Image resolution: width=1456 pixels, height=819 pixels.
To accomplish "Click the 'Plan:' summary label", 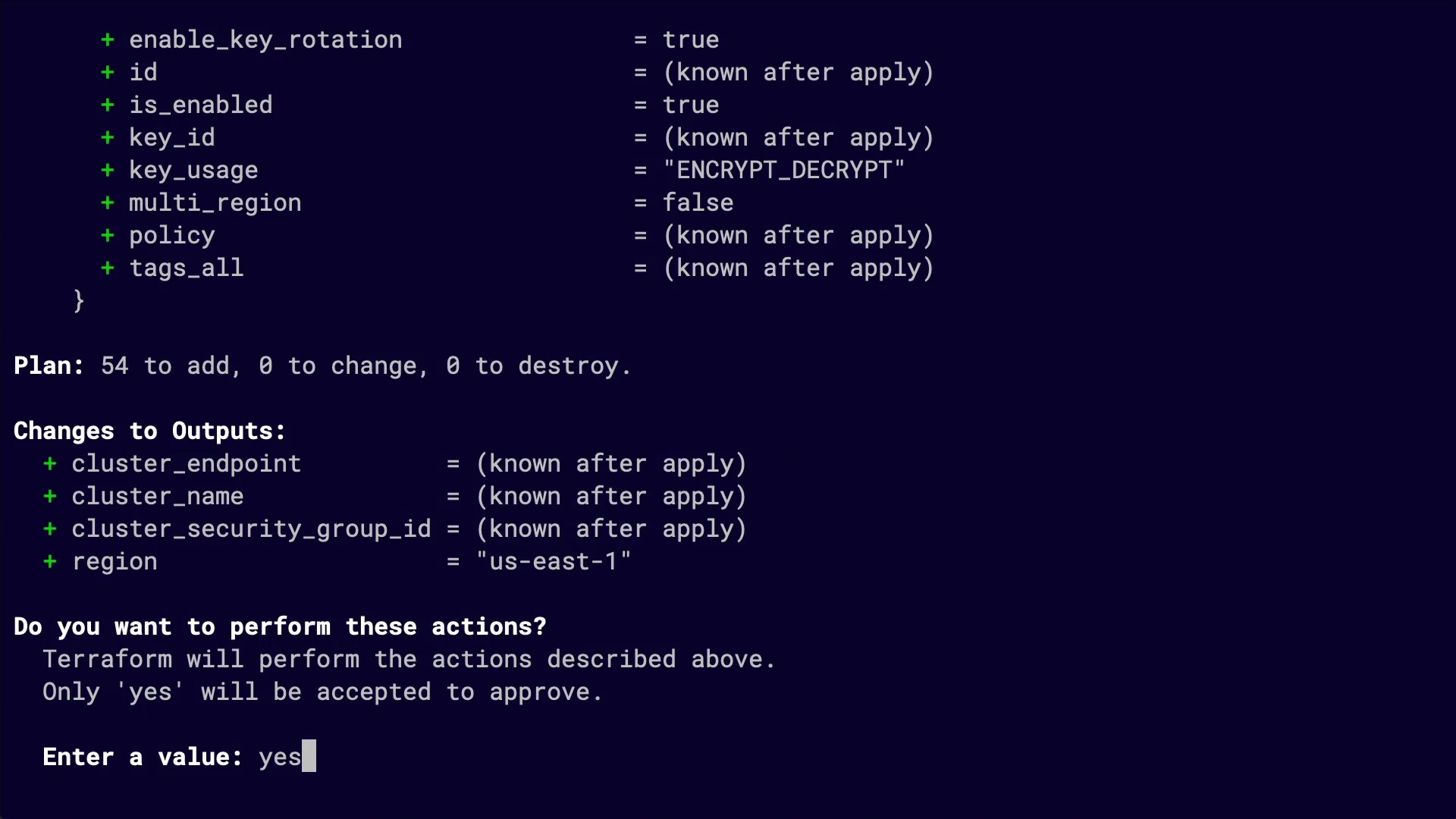I will (x=49, y=366).
